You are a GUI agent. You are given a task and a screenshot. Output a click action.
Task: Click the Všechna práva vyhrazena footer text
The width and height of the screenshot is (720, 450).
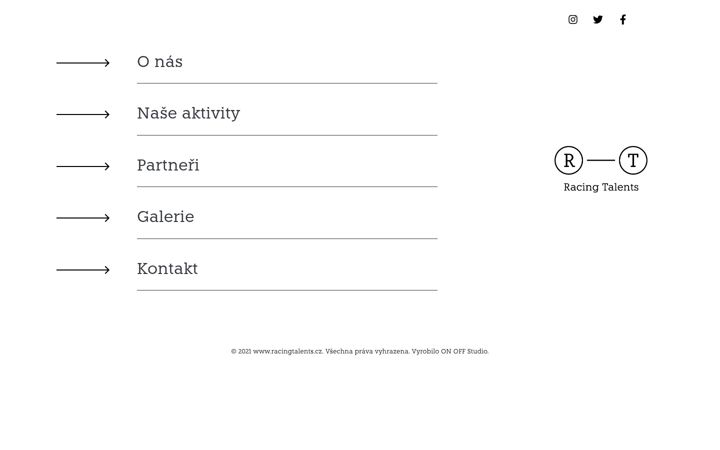coord(367,351)
